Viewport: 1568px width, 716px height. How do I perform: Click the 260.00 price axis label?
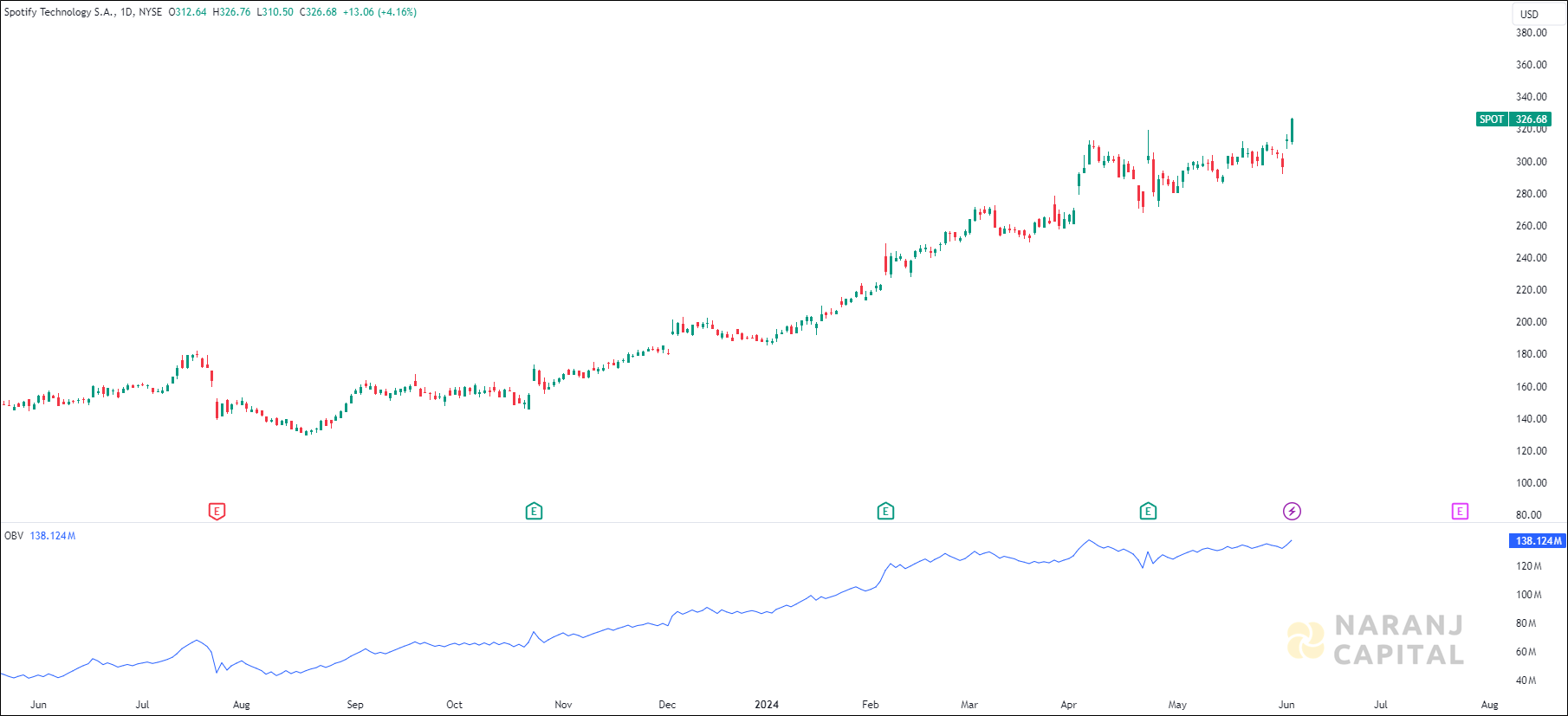point(1531,226)
